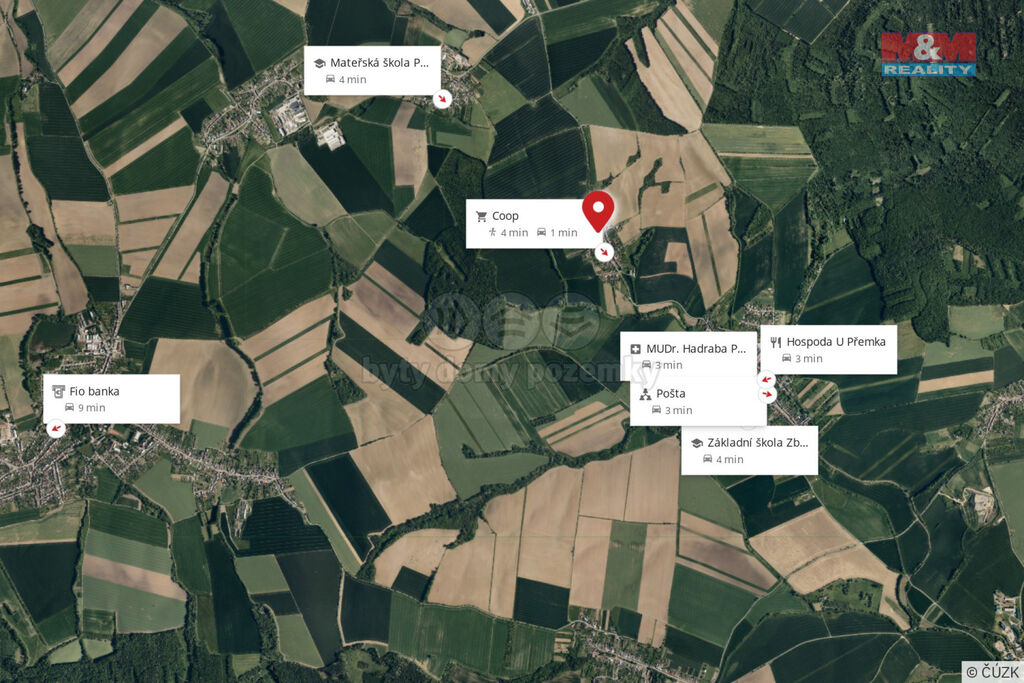Click the post office icon beside Pošta
The height and width of the screenshot is (683, 1024).
point(645,394)
